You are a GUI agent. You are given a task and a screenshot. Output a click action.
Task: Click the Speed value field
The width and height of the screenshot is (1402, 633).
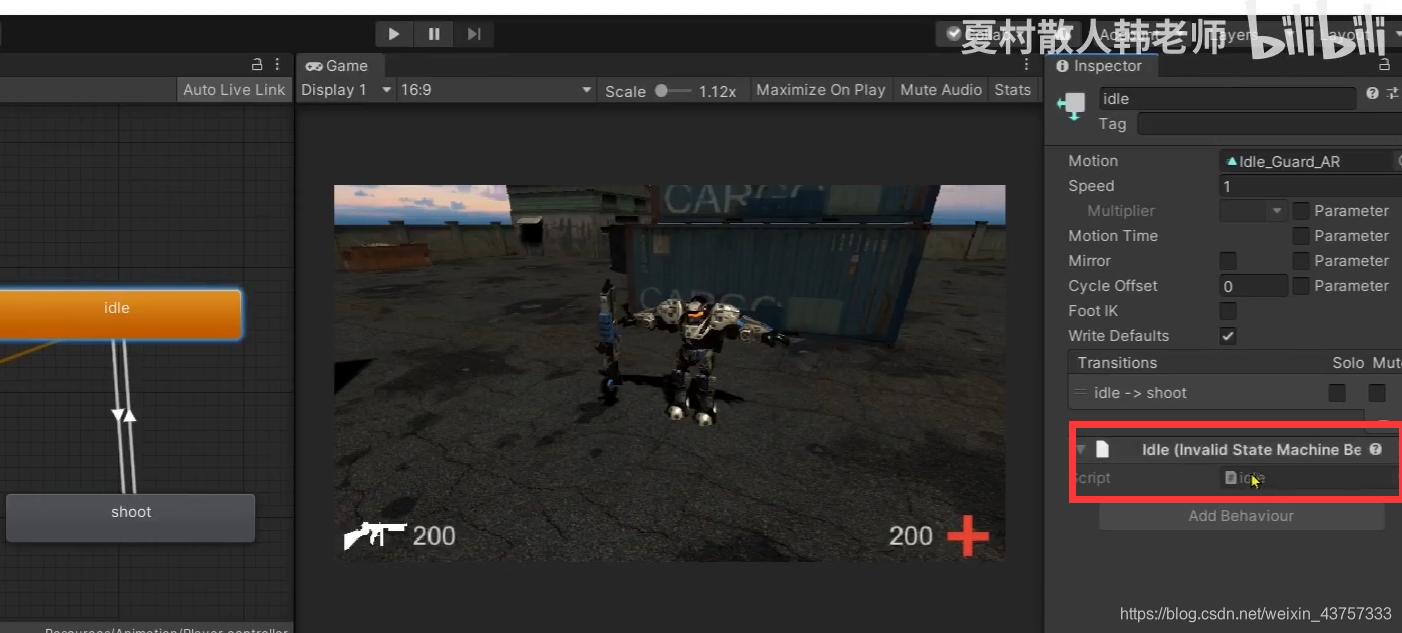point(1311,186)
